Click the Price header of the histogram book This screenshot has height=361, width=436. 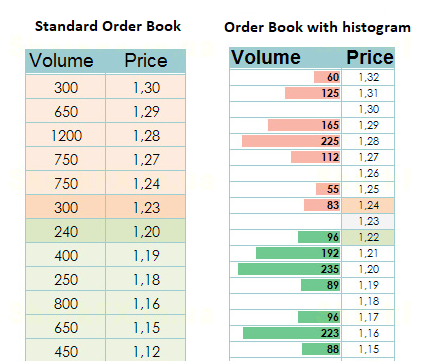point(370,57)
